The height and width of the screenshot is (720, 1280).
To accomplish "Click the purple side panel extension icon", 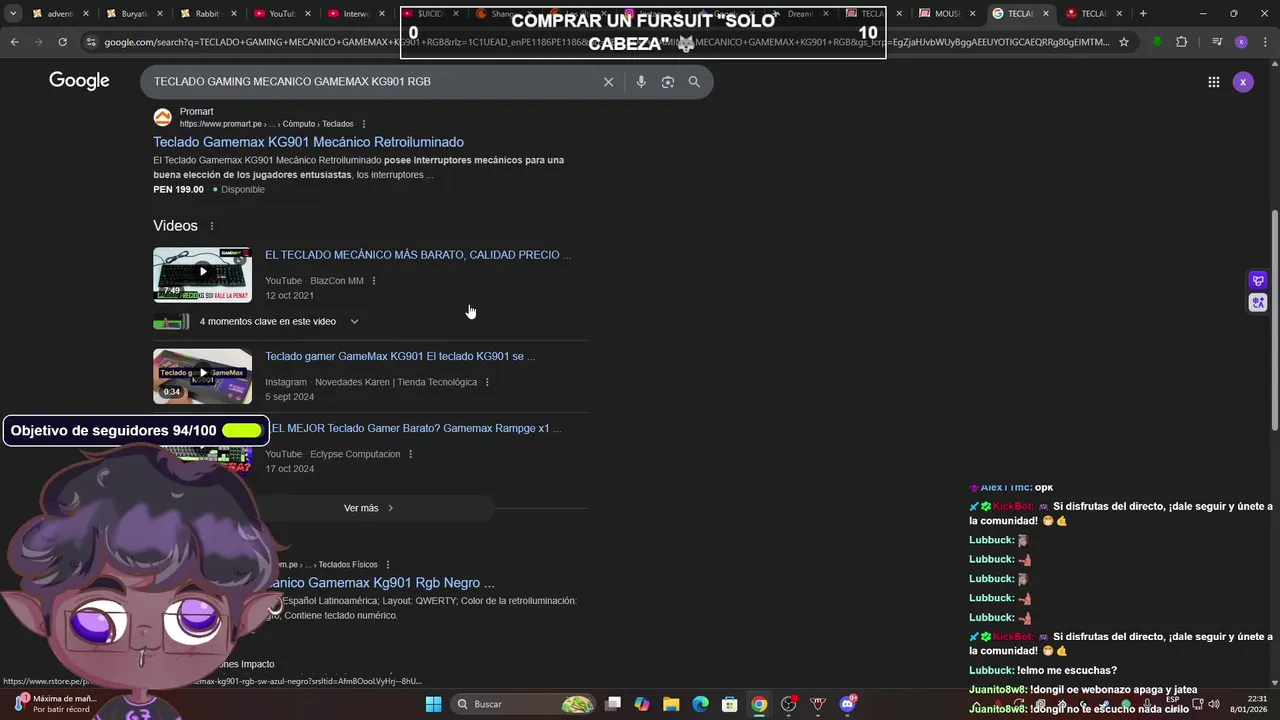I will (1258, 281).
